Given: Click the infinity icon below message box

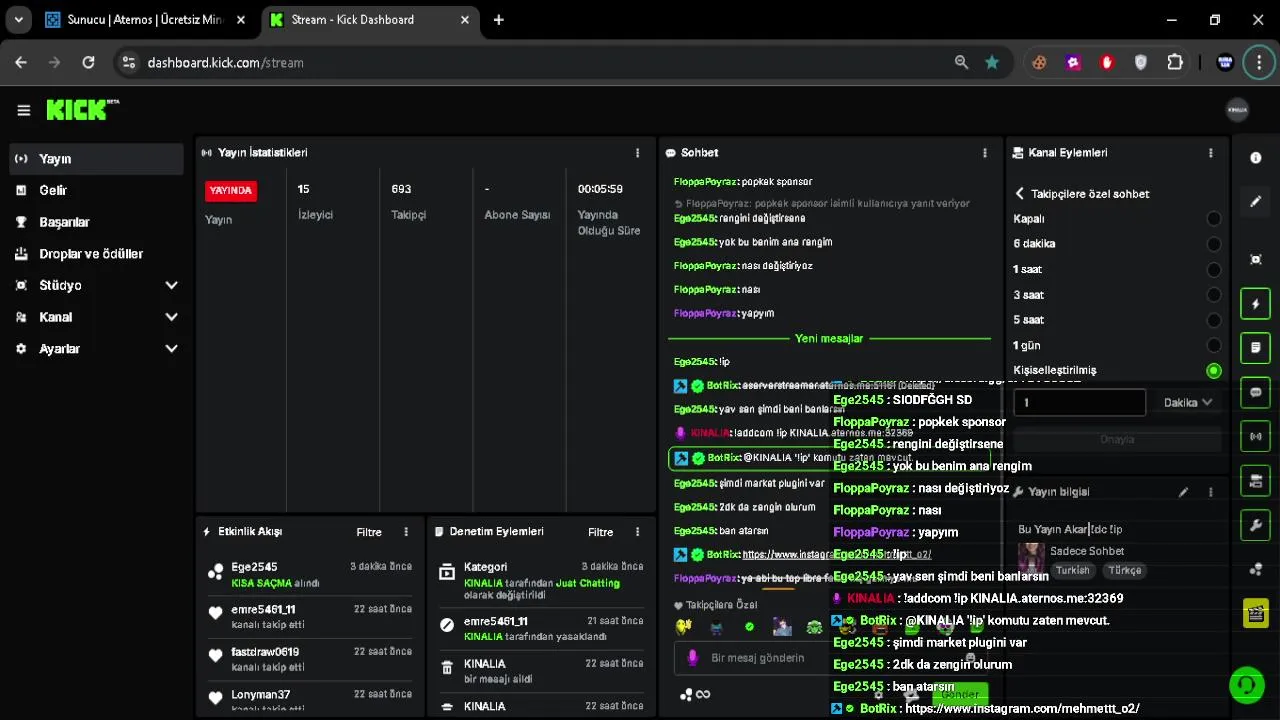Looking at the screenshot, I should pyautogui.click(x=703, y=695).
